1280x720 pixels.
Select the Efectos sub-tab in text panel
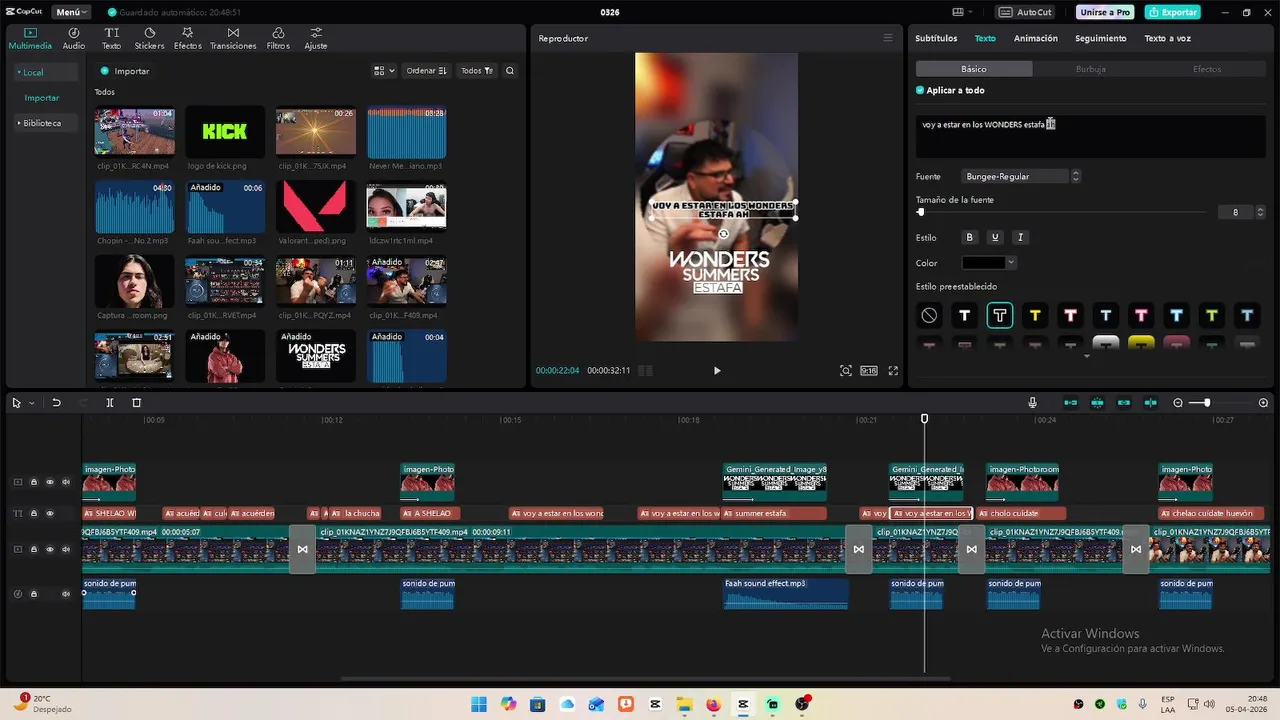click(1207, 69)
